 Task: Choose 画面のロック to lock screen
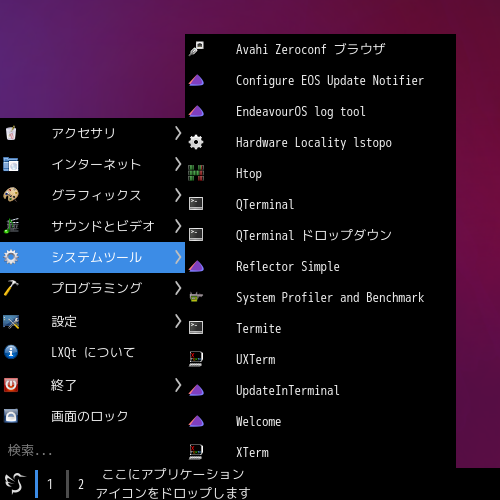[x=92, y=416]
